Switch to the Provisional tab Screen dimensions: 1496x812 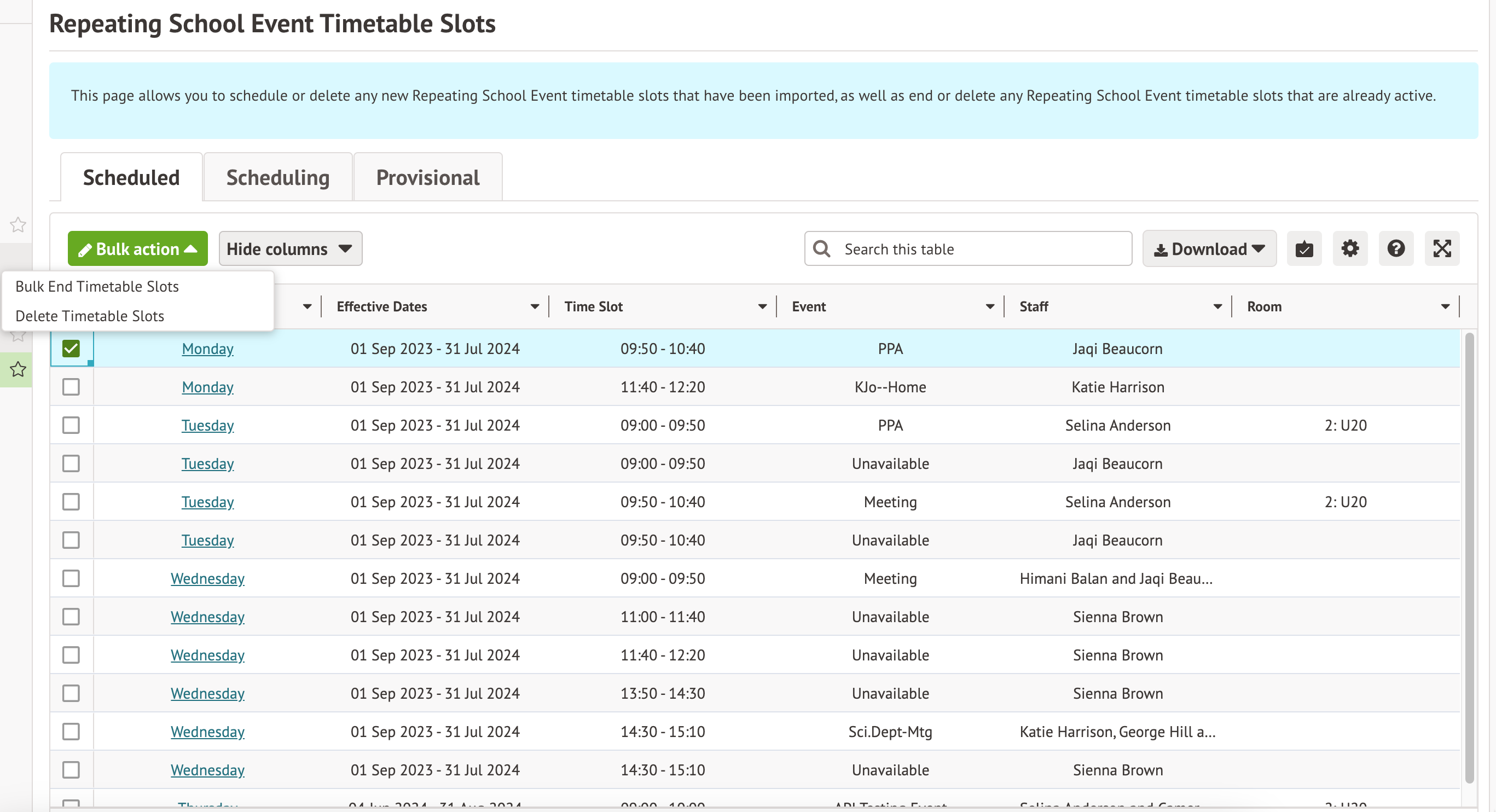coord(427,178)
